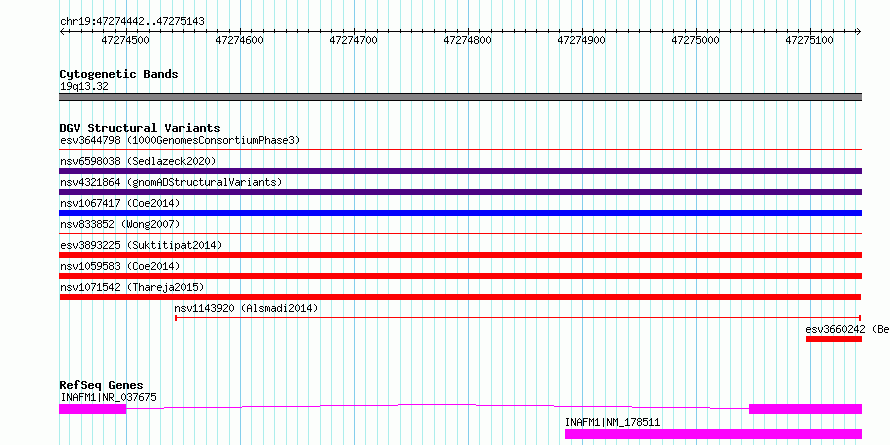890x445 pixels.
Task: Select the magenta NM_178511 exon bar
Action: click(713, 434)
